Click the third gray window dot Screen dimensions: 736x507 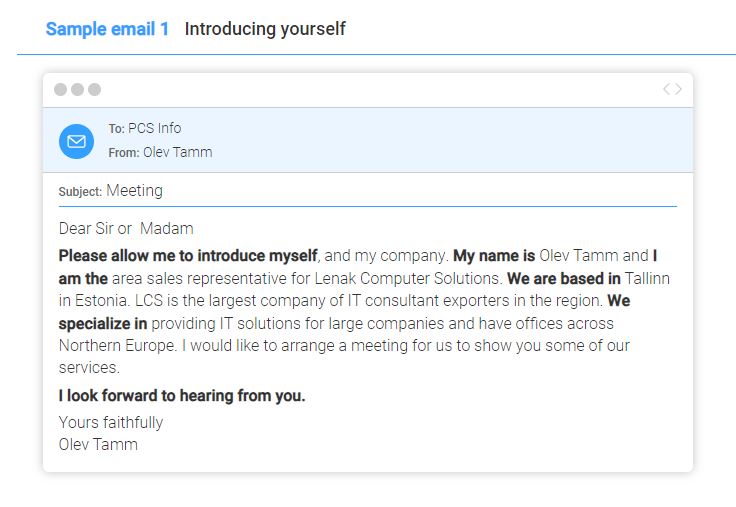(94, 89)
